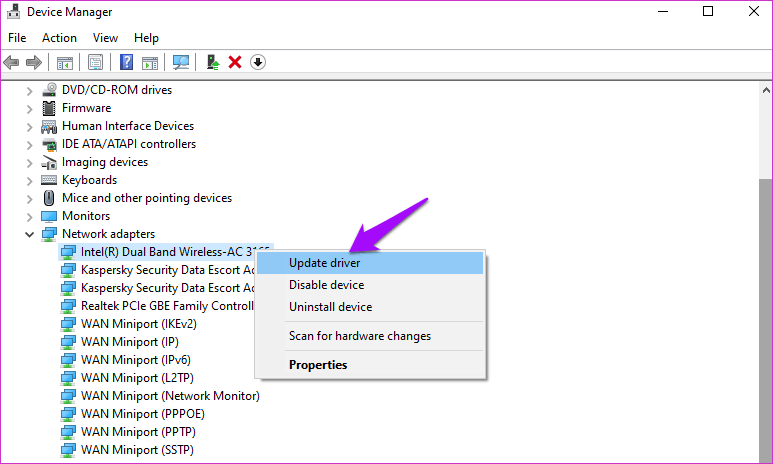Expand the Firmware node
This screenshot has height=464, width=773.
click(x=30, y=108)
